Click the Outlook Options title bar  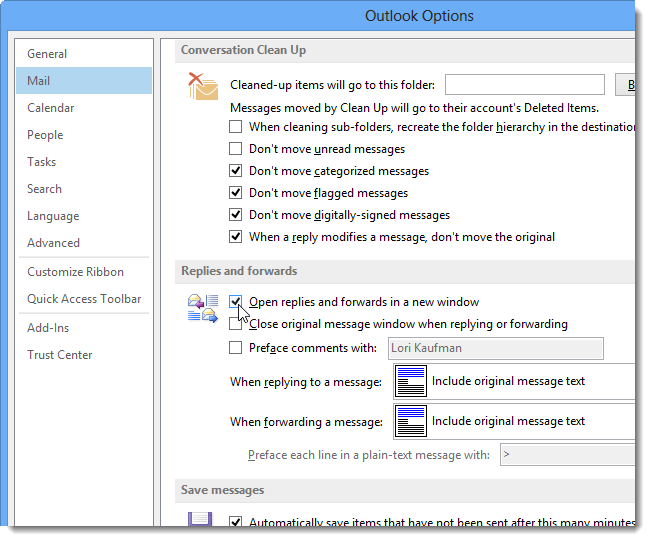click(318, 16)
